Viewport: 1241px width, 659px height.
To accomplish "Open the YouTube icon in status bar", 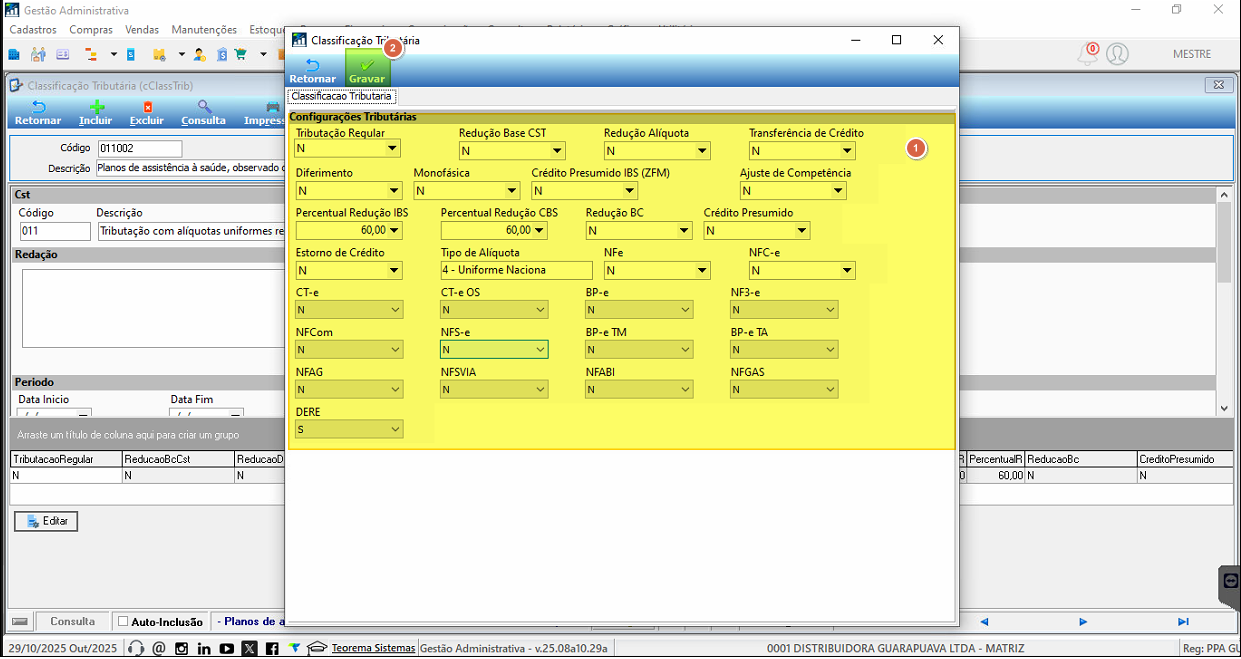I will (227, 648).
